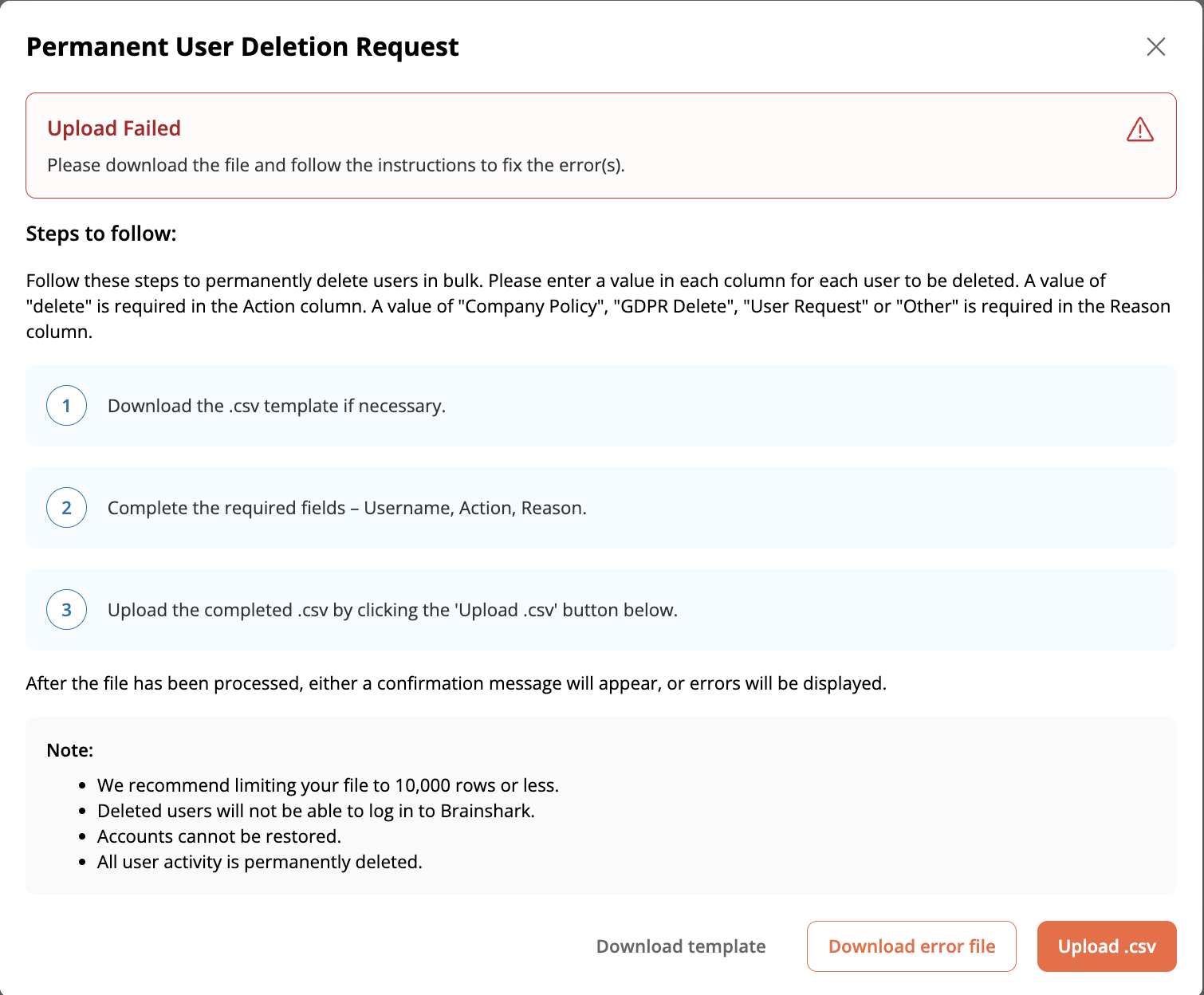Select the 'Download the .csv template' step text
1204x995 pixels.
pos(276,406)
